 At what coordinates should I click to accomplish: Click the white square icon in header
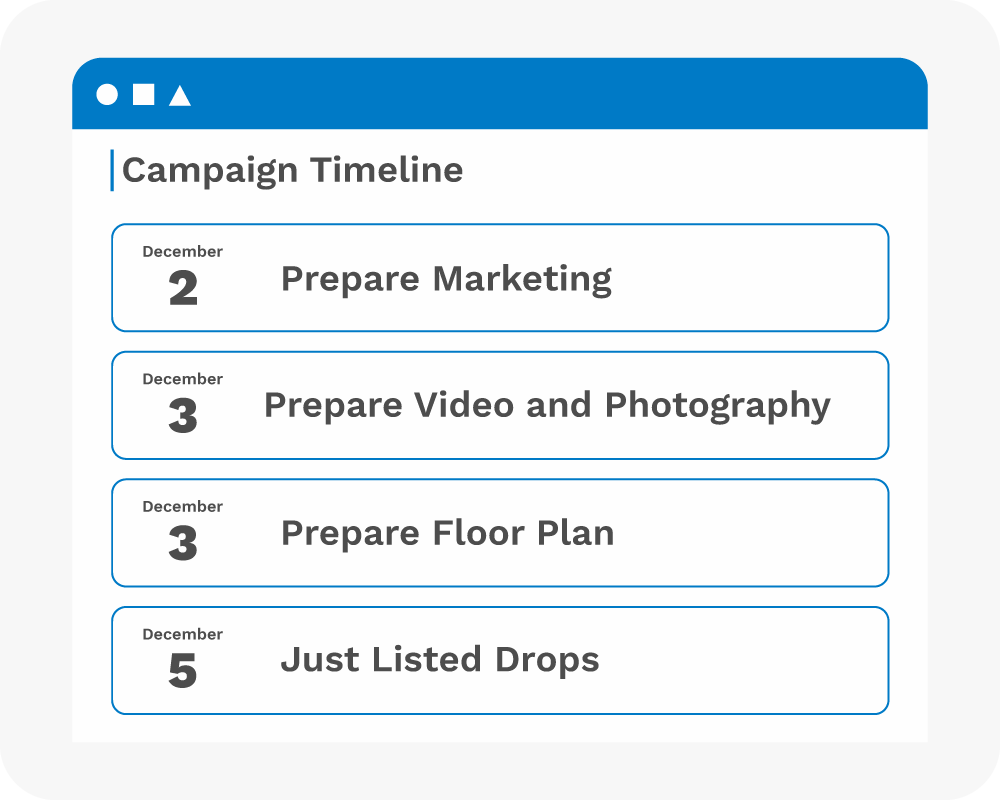tap(144, 95)
